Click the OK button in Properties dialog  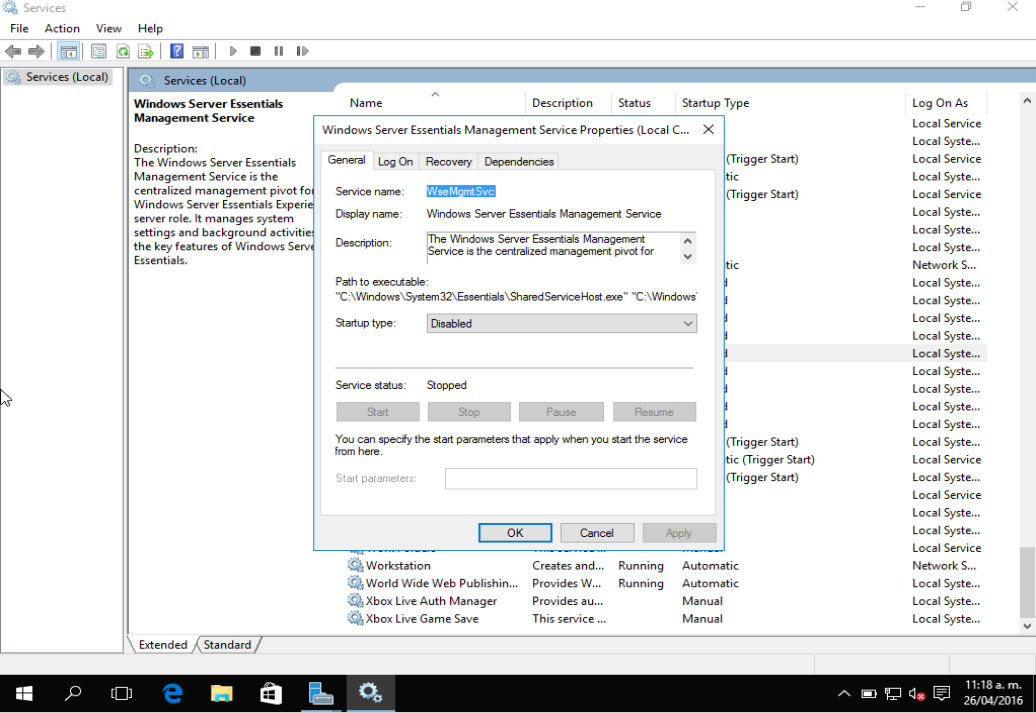click(514, 532)
